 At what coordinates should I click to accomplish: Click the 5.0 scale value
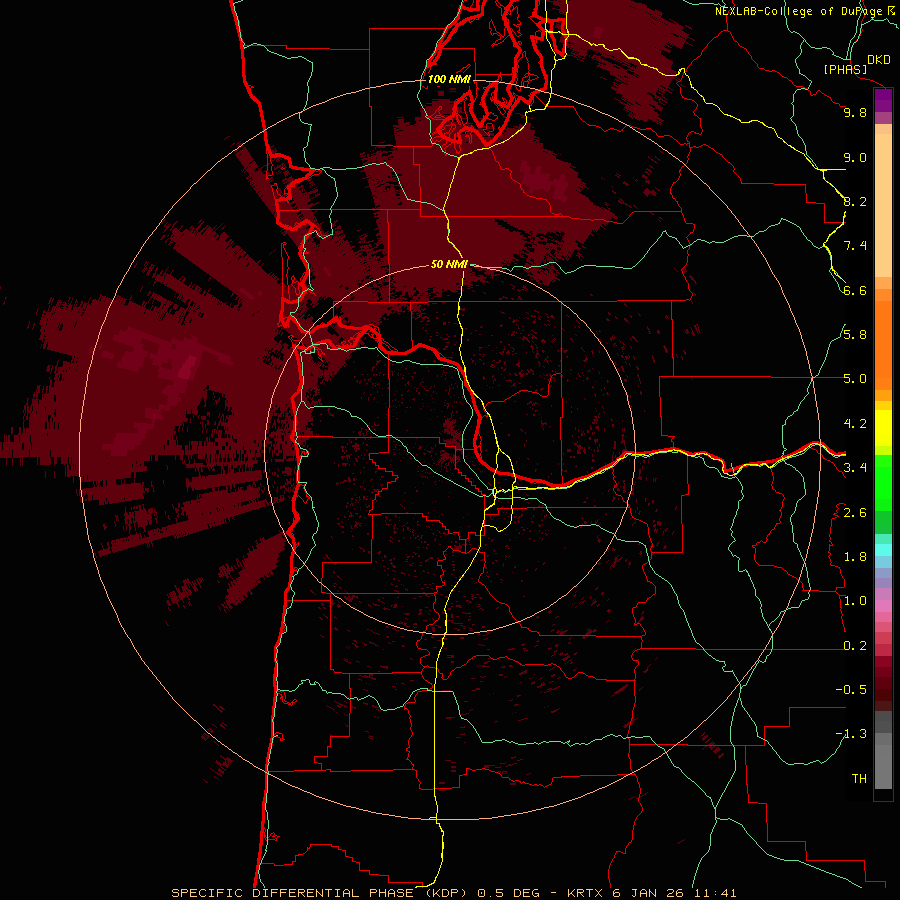click(855, 379)
